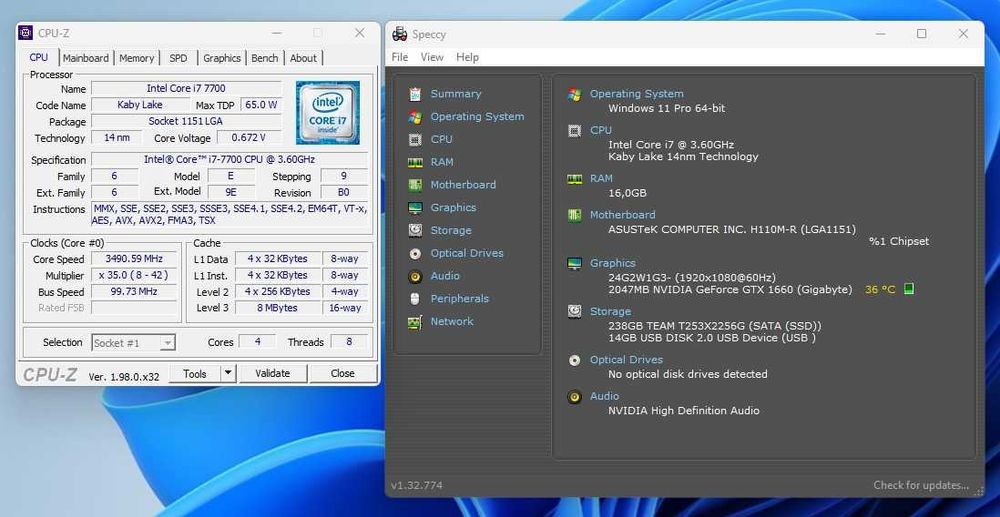Click the Level 3 cache value 8 MBytes

point(279,308)
